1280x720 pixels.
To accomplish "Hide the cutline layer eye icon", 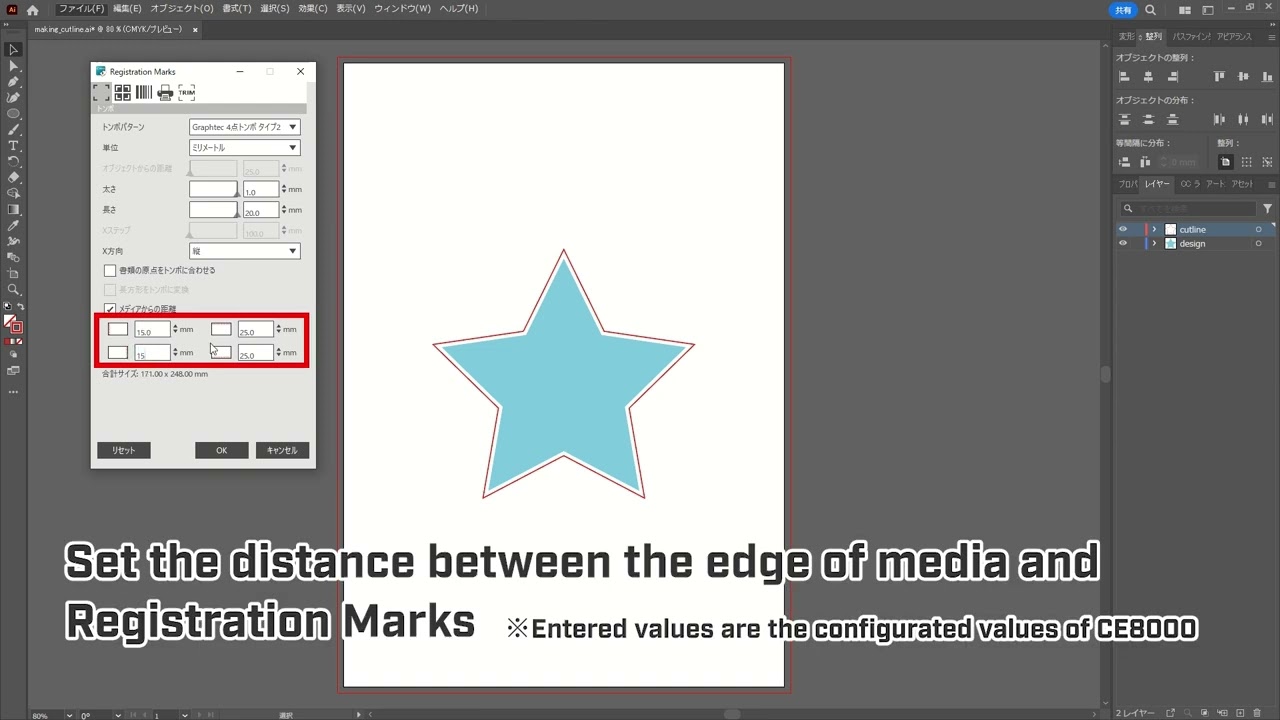I will pyautogui.click(x=1123, y=229).
